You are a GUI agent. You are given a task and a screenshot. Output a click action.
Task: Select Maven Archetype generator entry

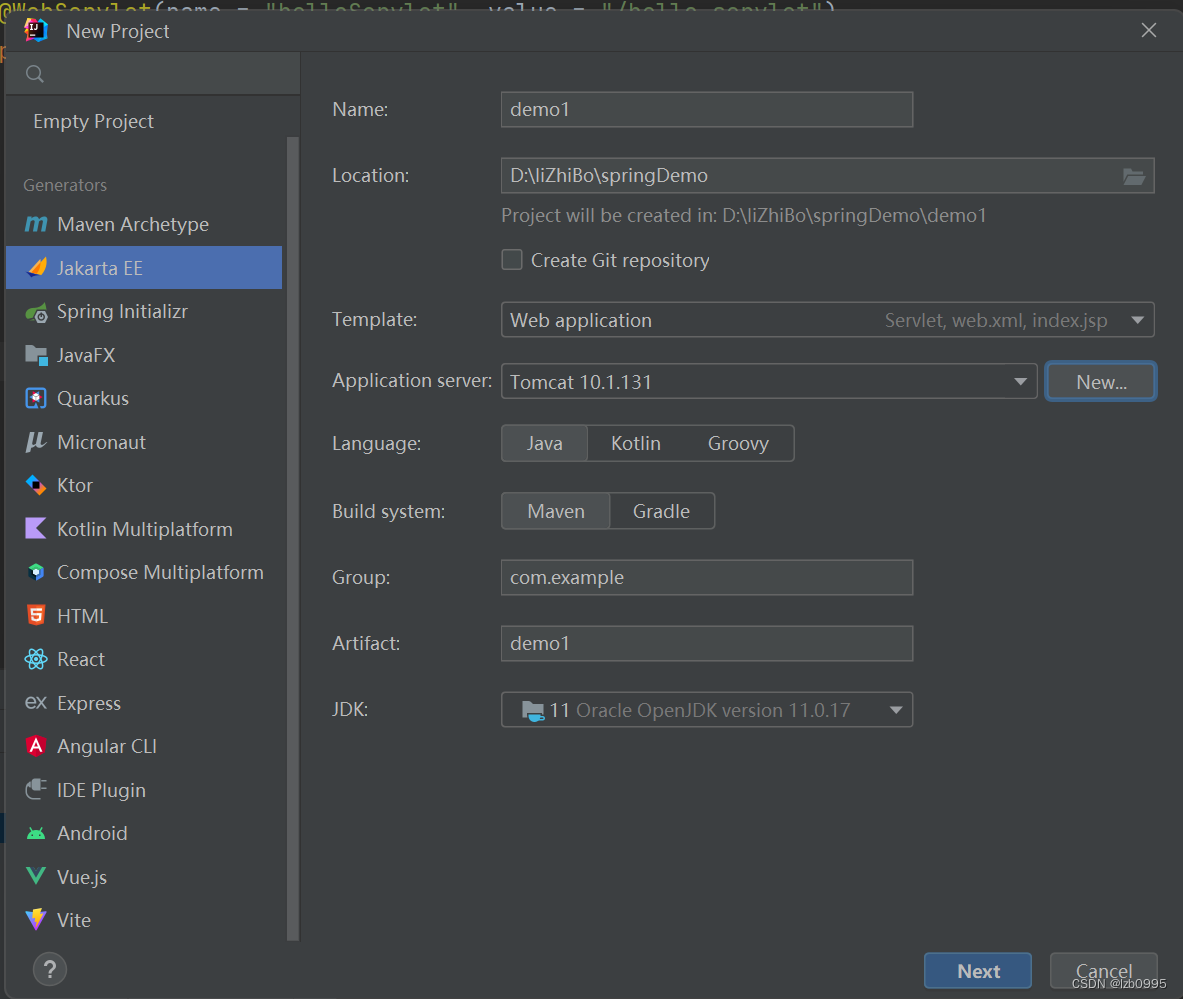[x=143, y=224]
